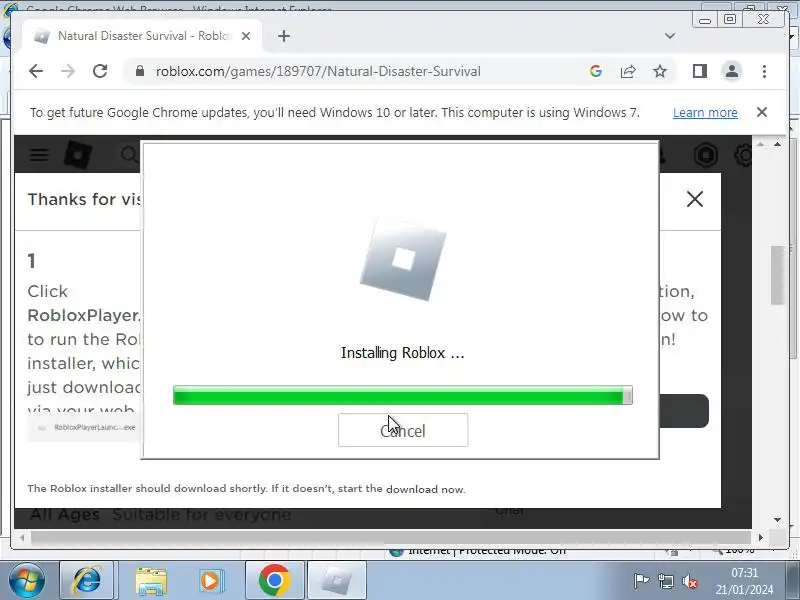Go back in Chrome
The image size is (800, 600).
click(36, 71)
